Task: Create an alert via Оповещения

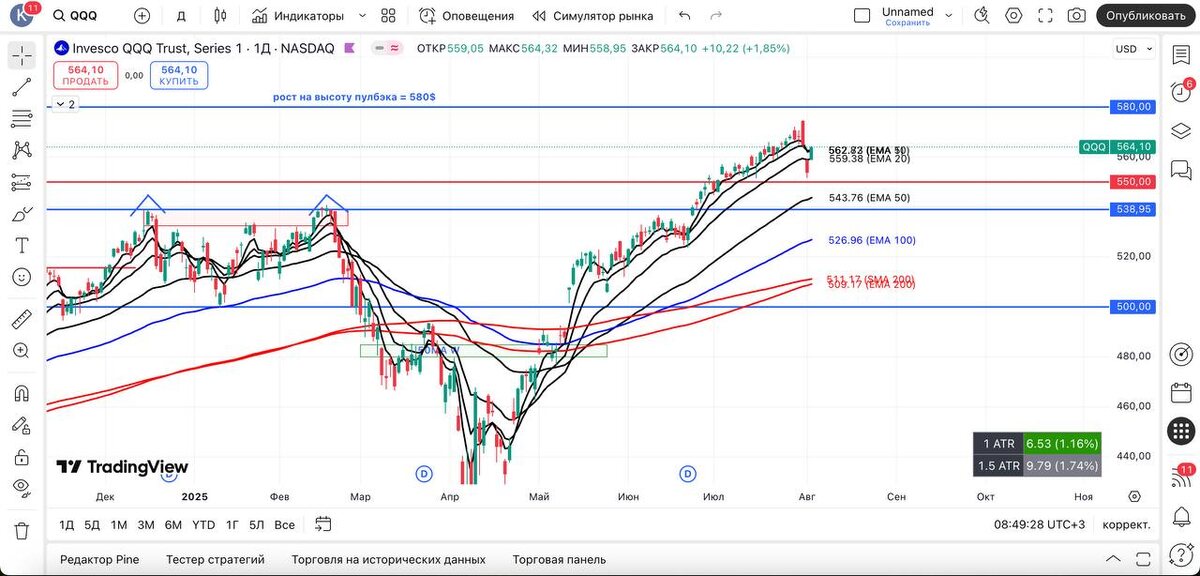Action: click(x=466, y=16)
